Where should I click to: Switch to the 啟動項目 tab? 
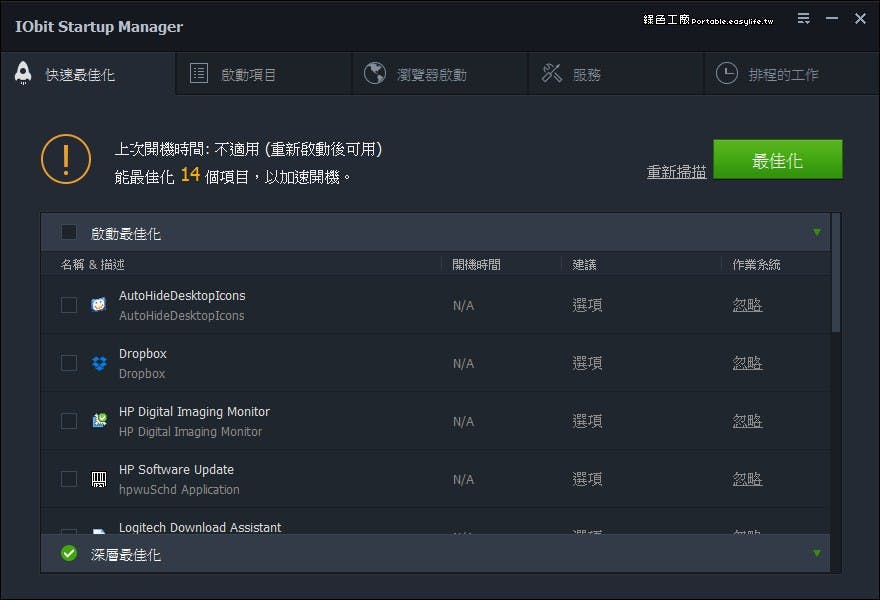(263, 74)
